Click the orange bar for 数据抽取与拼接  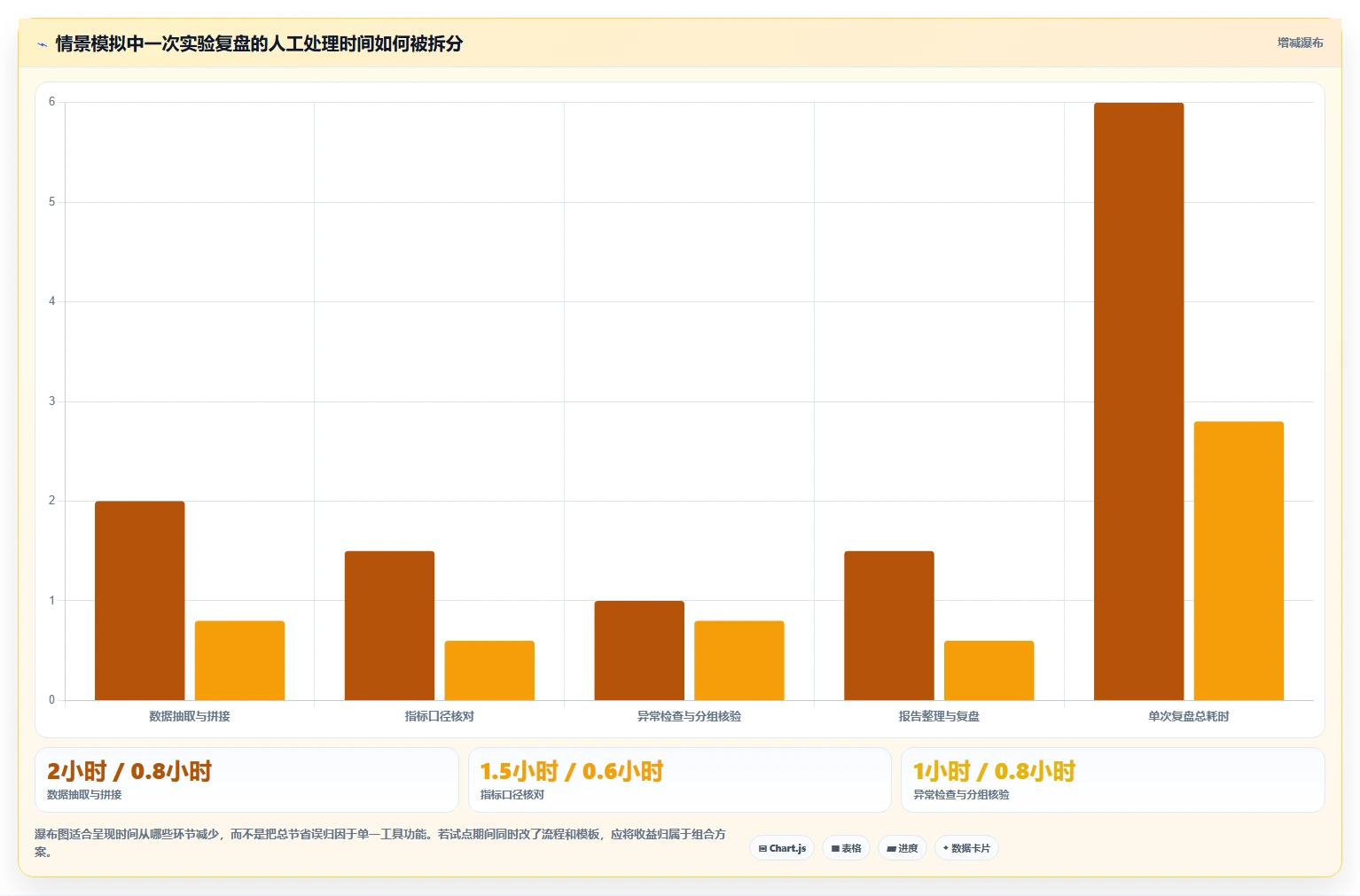239,660
